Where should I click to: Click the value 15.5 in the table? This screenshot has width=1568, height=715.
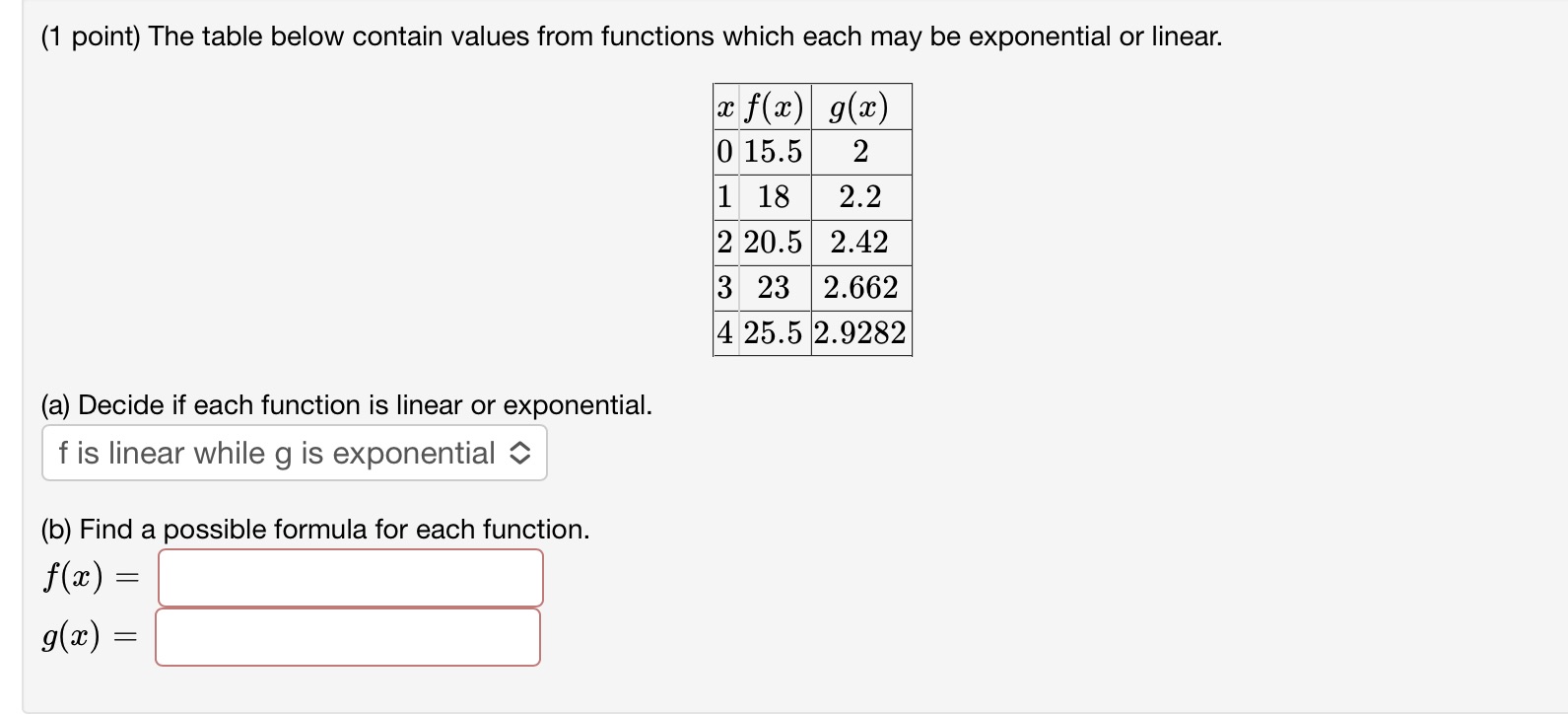(774, 151)
